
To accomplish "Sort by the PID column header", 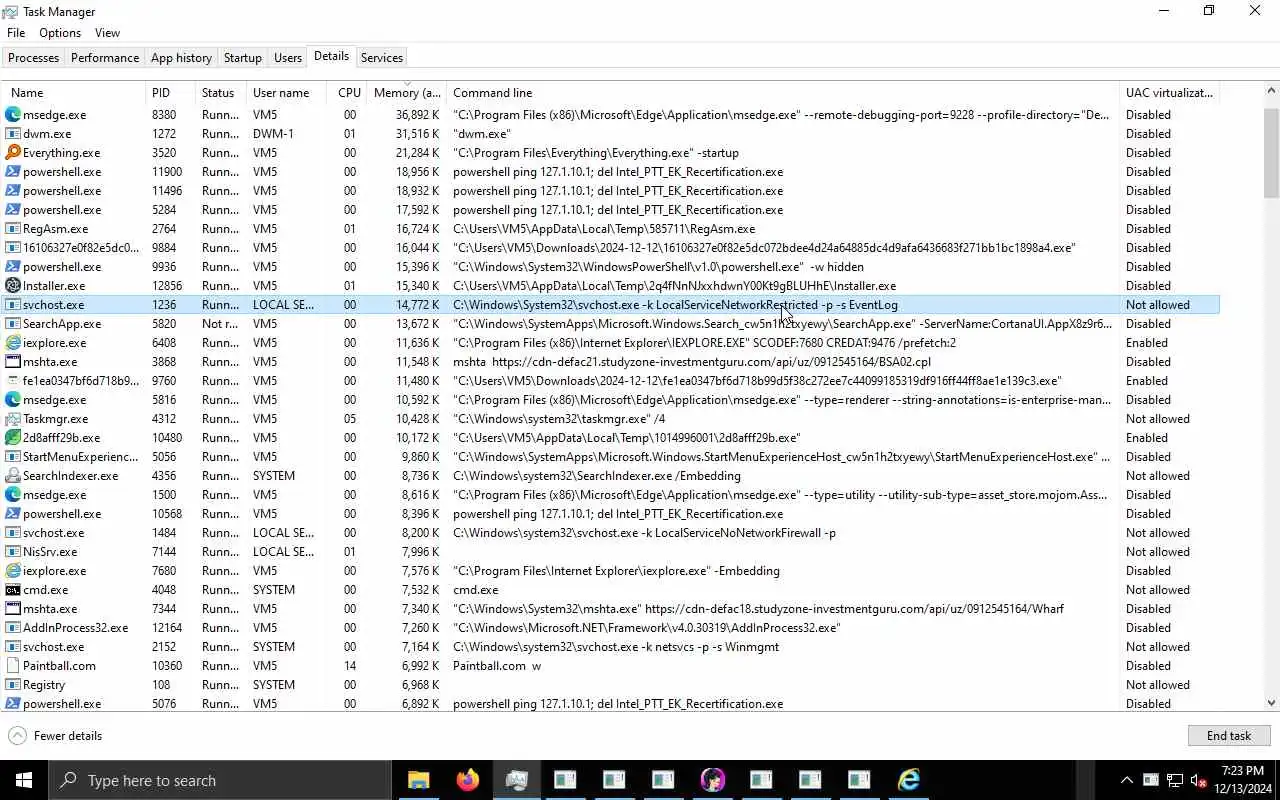I will 171,93.
